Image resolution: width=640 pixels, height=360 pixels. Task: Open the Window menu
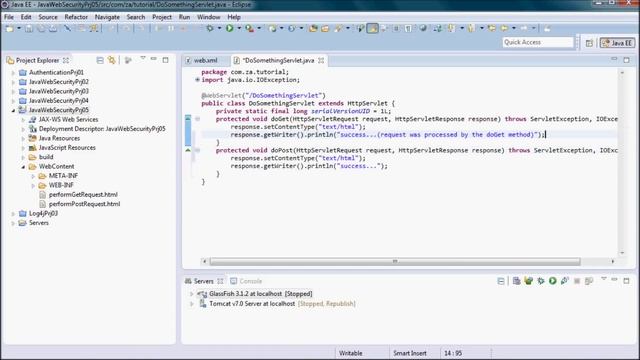click(x=209, y=17)
